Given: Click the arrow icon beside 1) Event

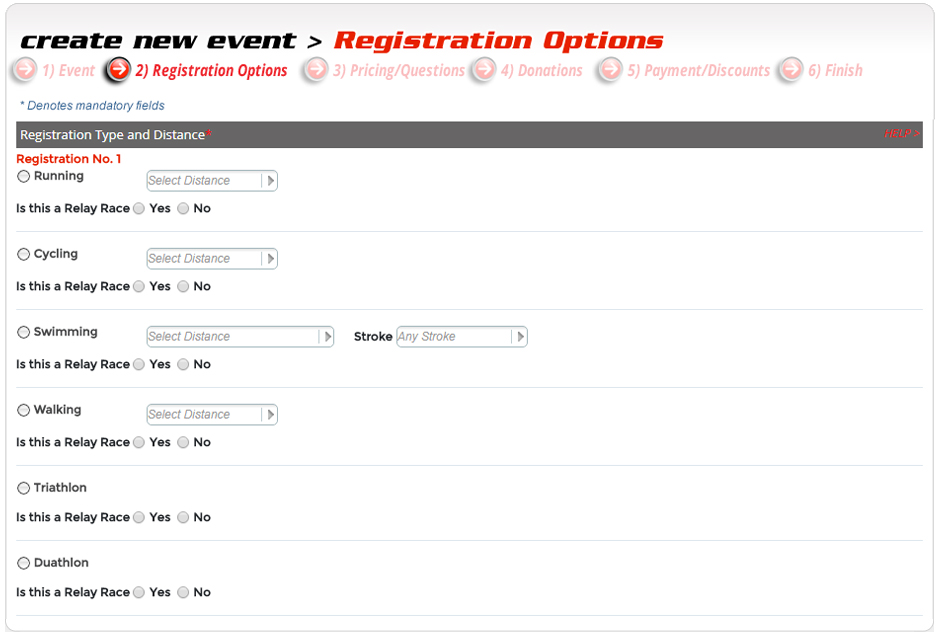Looking at the screenshot, I should coord(24,70).
